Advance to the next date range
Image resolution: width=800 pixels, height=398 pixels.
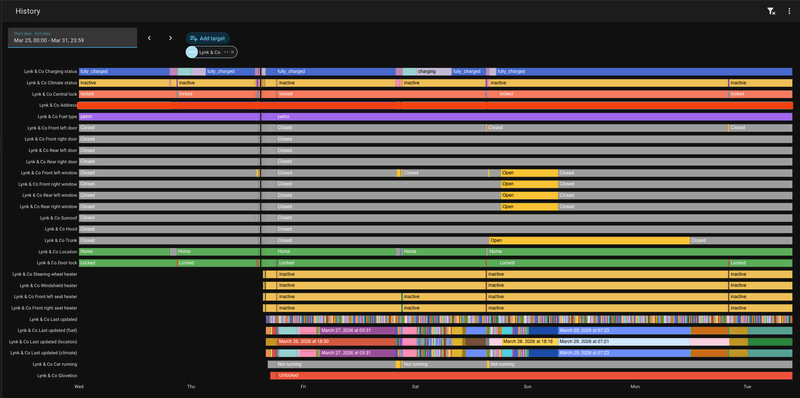coord(170,38)
